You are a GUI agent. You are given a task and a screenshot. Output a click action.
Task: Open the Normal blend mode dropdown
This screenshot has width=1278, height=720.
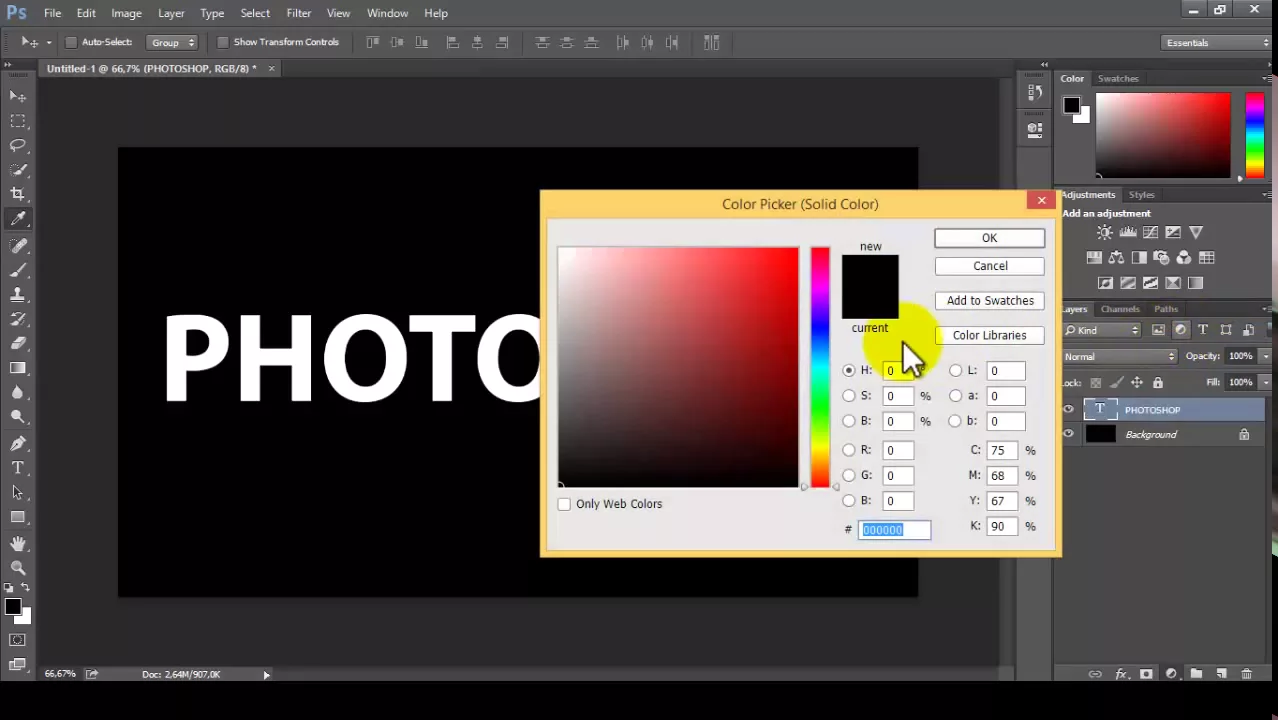click(x=1120, y=356)
